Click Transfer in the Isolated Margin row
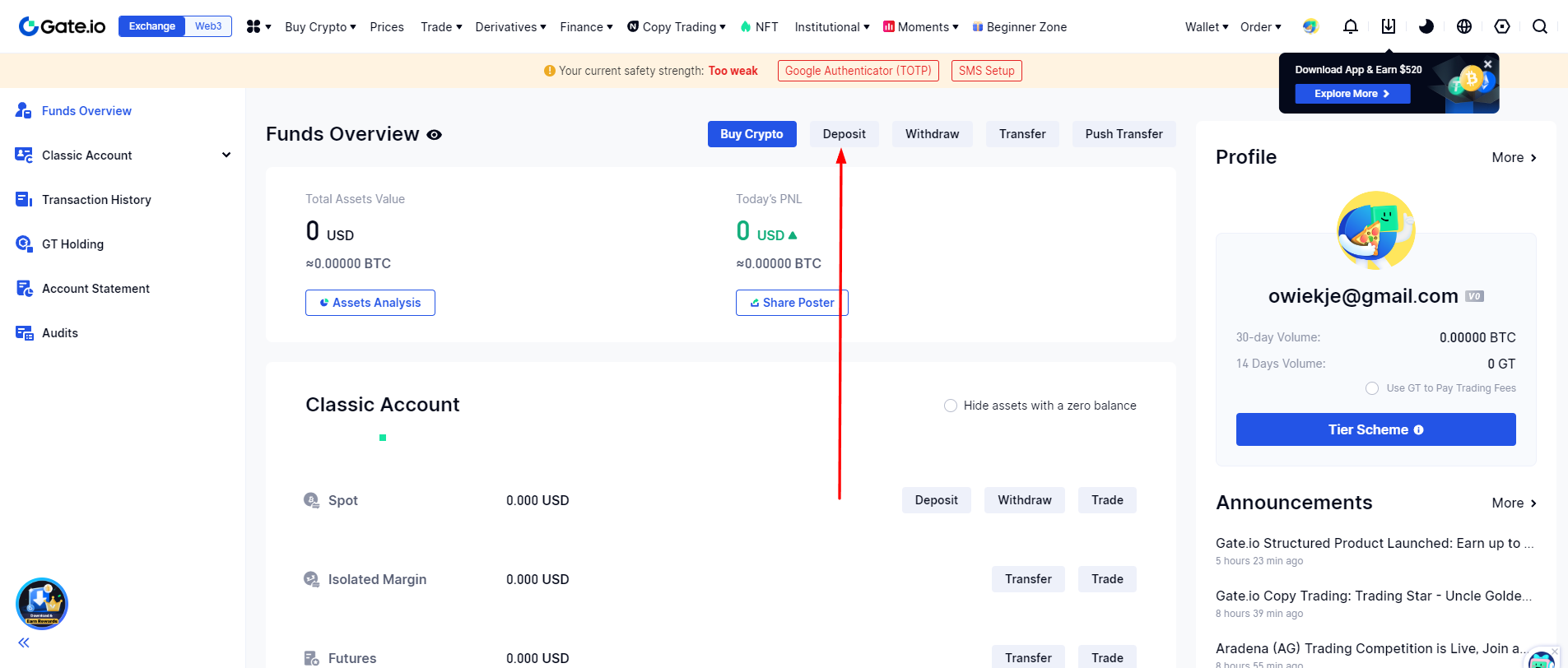Viewport: 1568px width, 668px height. pos(1028,579)
